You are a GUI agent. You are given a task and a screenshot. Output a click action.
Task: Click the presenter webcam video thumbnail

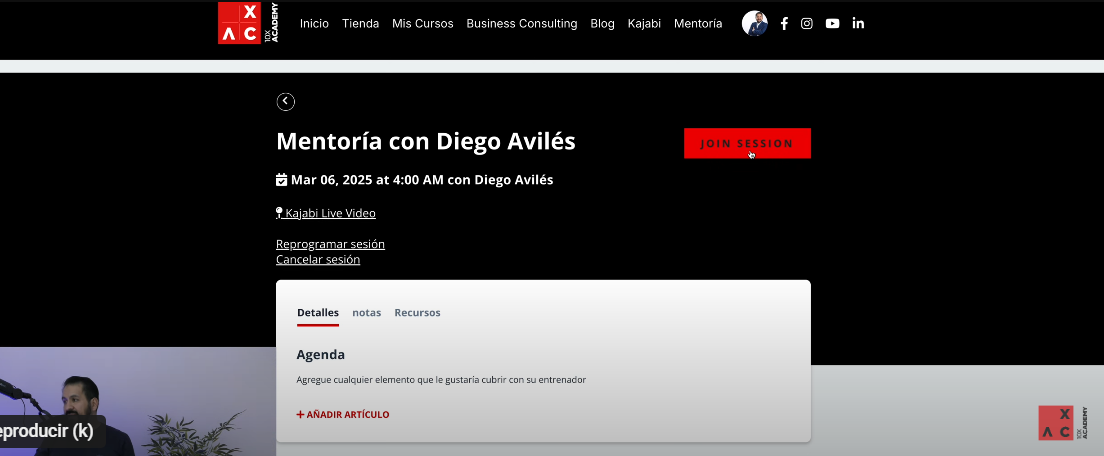click(138, 401)
